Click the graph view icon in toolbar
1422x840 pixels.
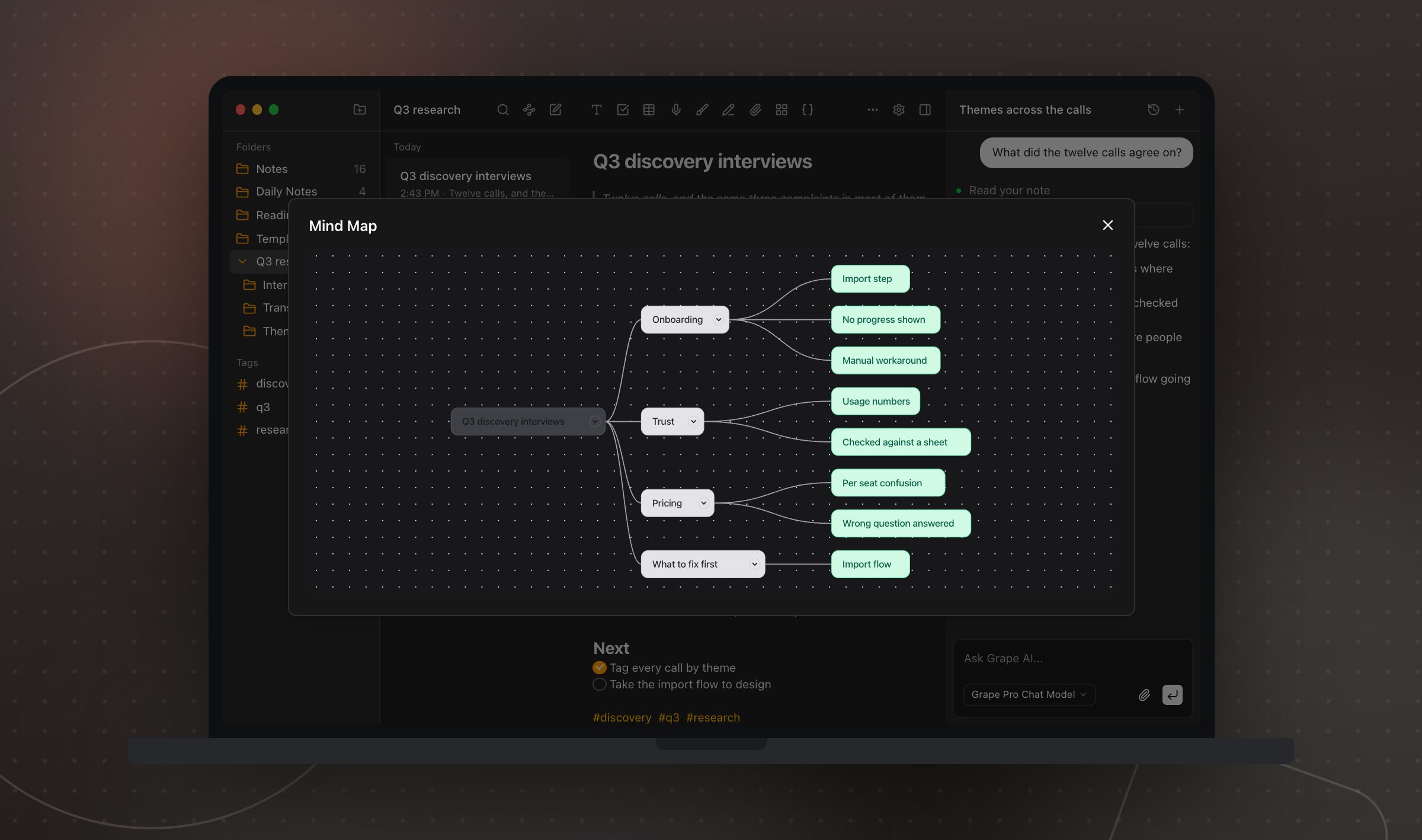(529, 110)
